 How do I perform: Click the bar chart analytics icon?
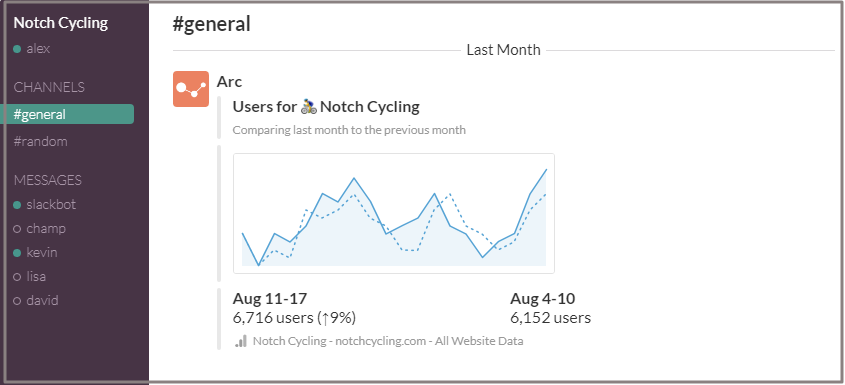tap(241, 341)
